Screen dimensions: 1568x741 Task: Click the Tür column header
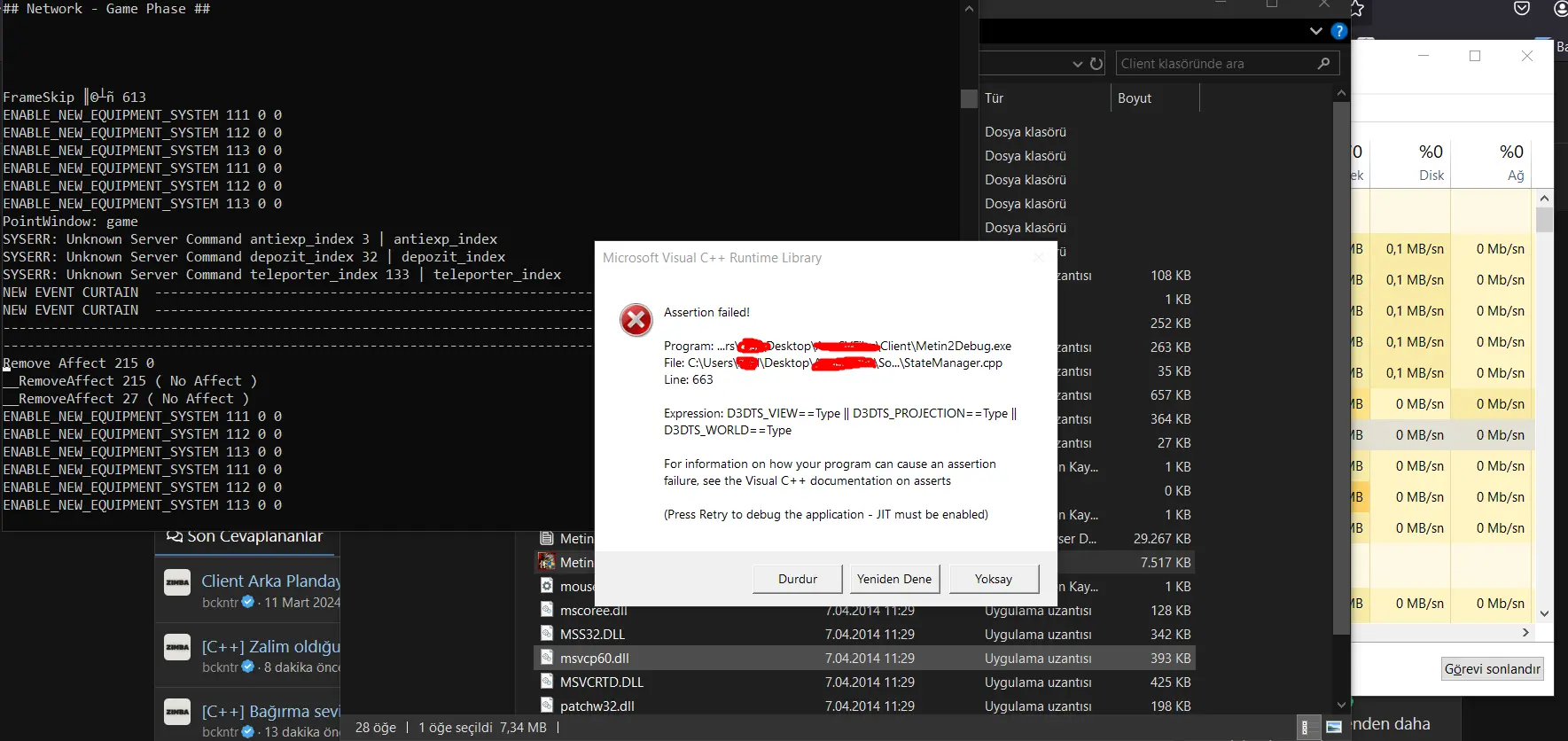click(995, 98)
